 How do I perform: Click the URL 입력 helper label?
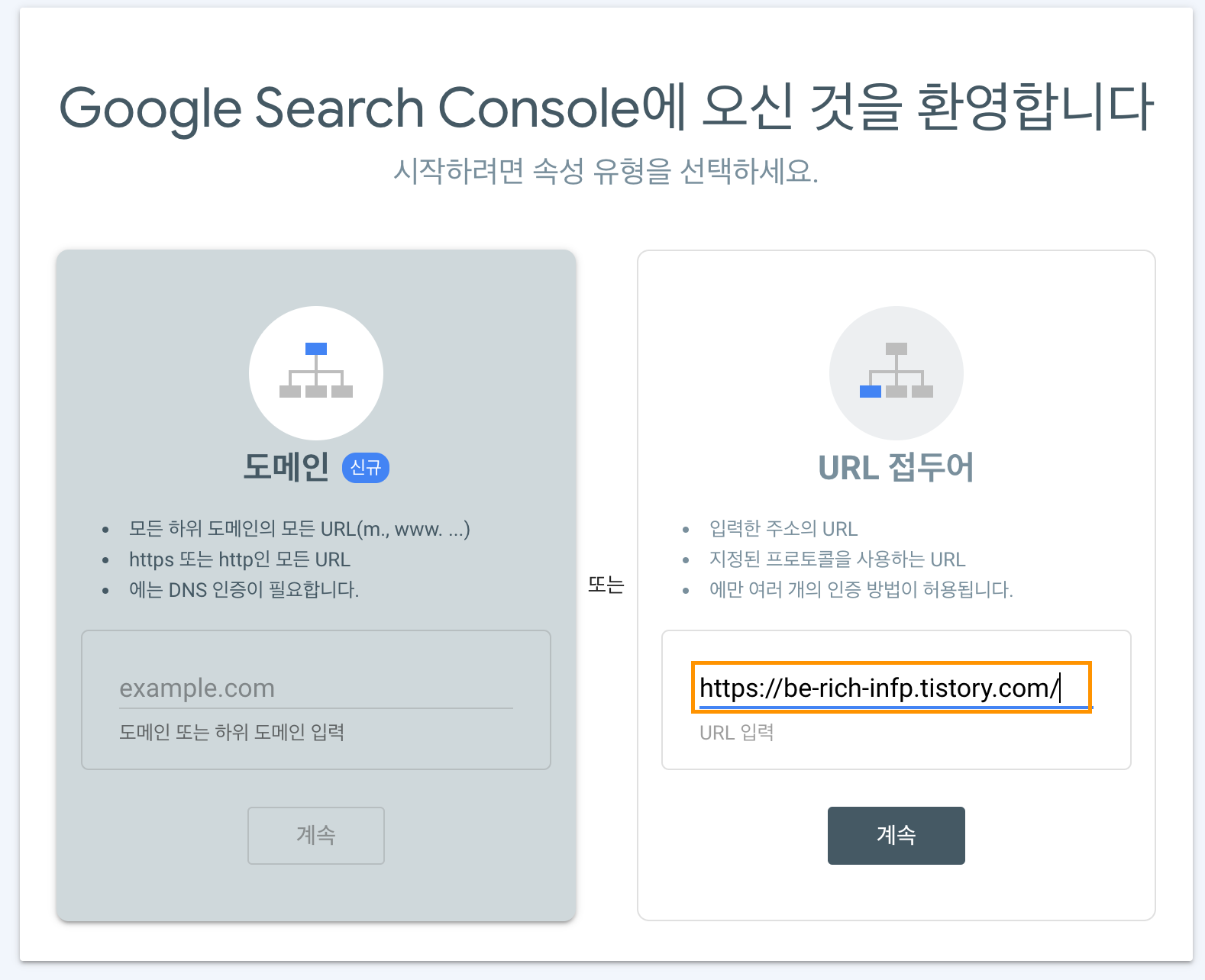737,733
